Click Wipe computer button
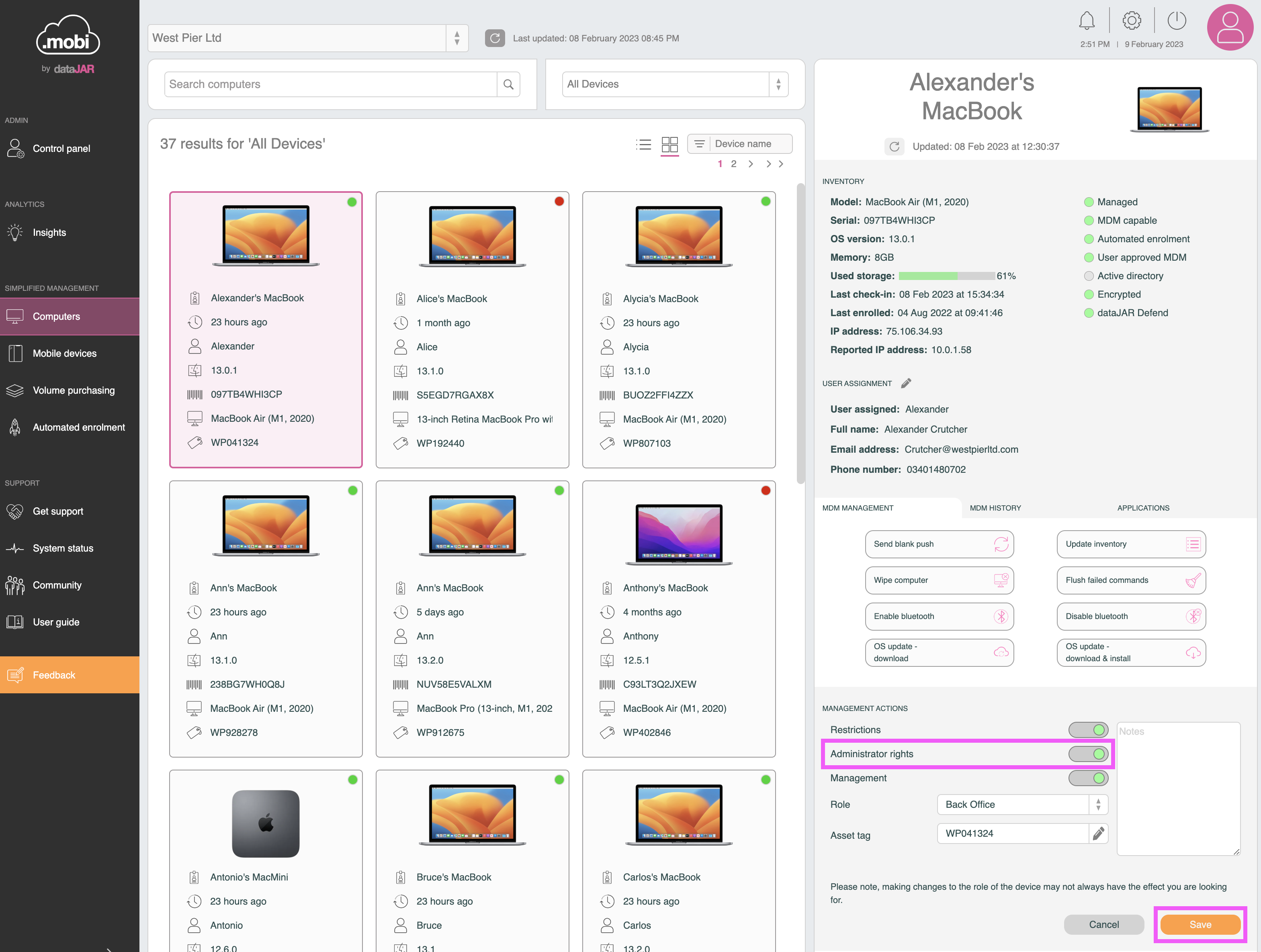The height and width of the screenshot is (952, 1261). 939,580
